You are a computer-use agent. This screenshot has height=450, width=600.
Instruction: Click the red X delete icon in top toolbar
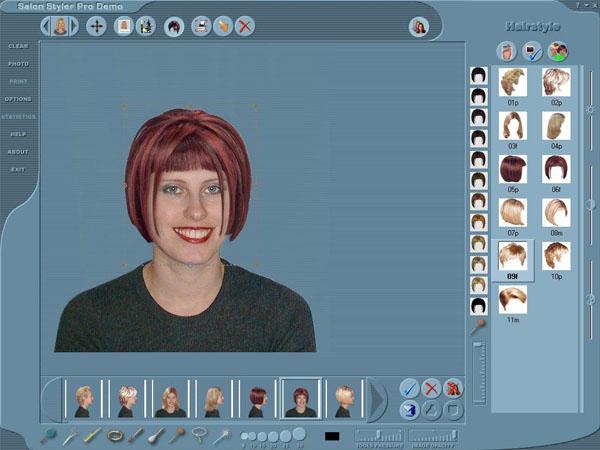point(245,26)
